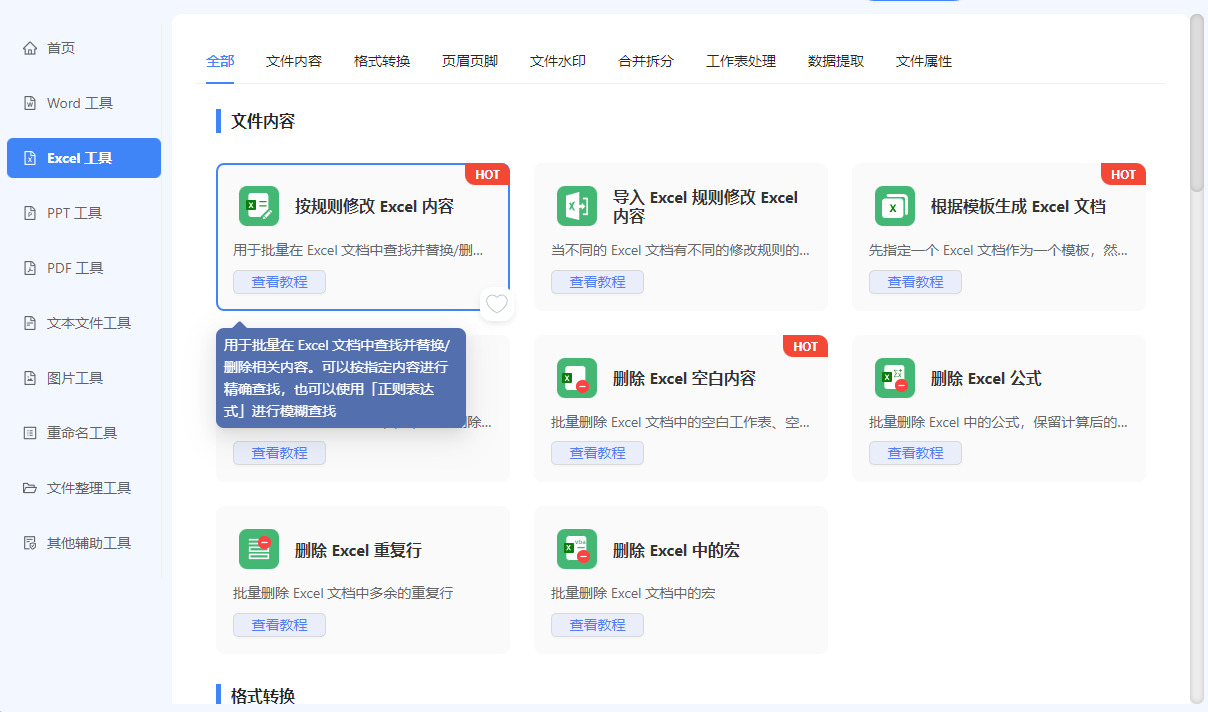Click the 删除 Excel 中的宏 icon

577,550
